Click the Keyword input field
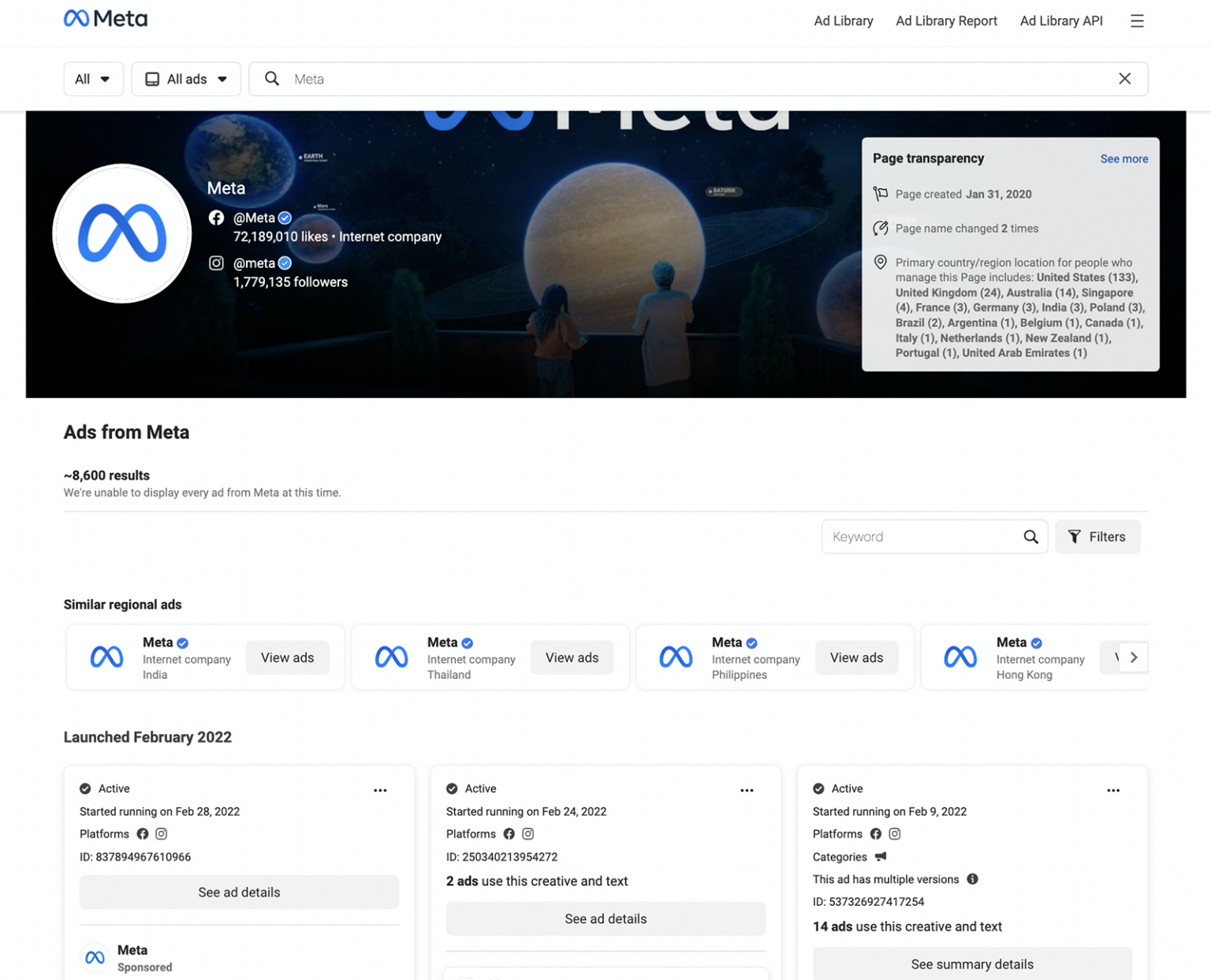Screen dimensions: 1211x980 tap(919, 537)
